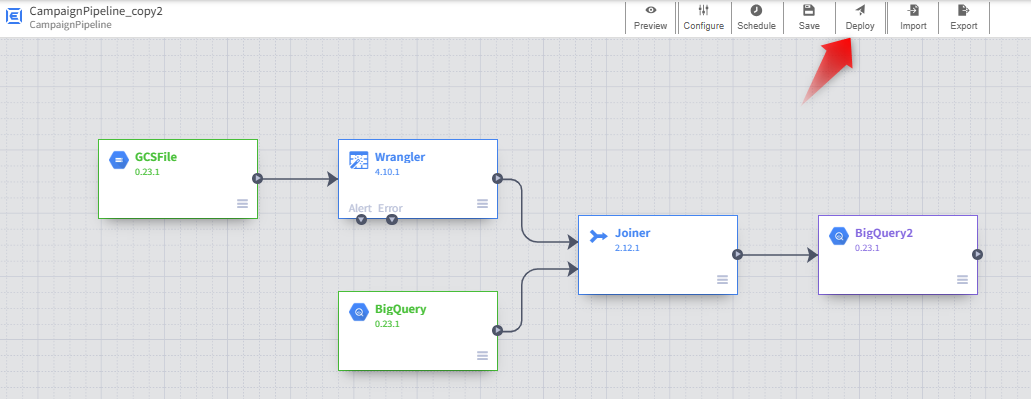Click the Error label on Wrangler node
Image resolution: width=1031 pixels, height=399 pixels.
[x=391, y=208]
